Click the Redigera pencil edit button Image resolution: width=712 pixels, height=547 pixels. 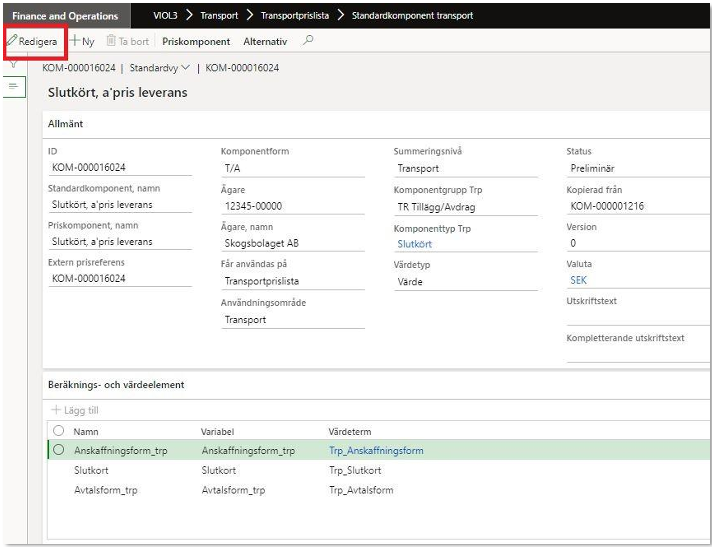(x=32, y=42)
